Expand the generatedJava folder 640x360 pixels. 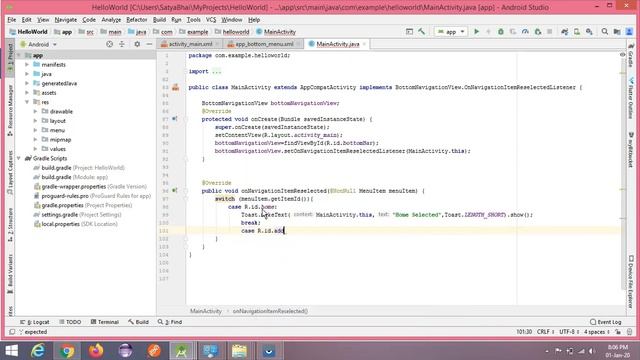(x=27, y=83)
